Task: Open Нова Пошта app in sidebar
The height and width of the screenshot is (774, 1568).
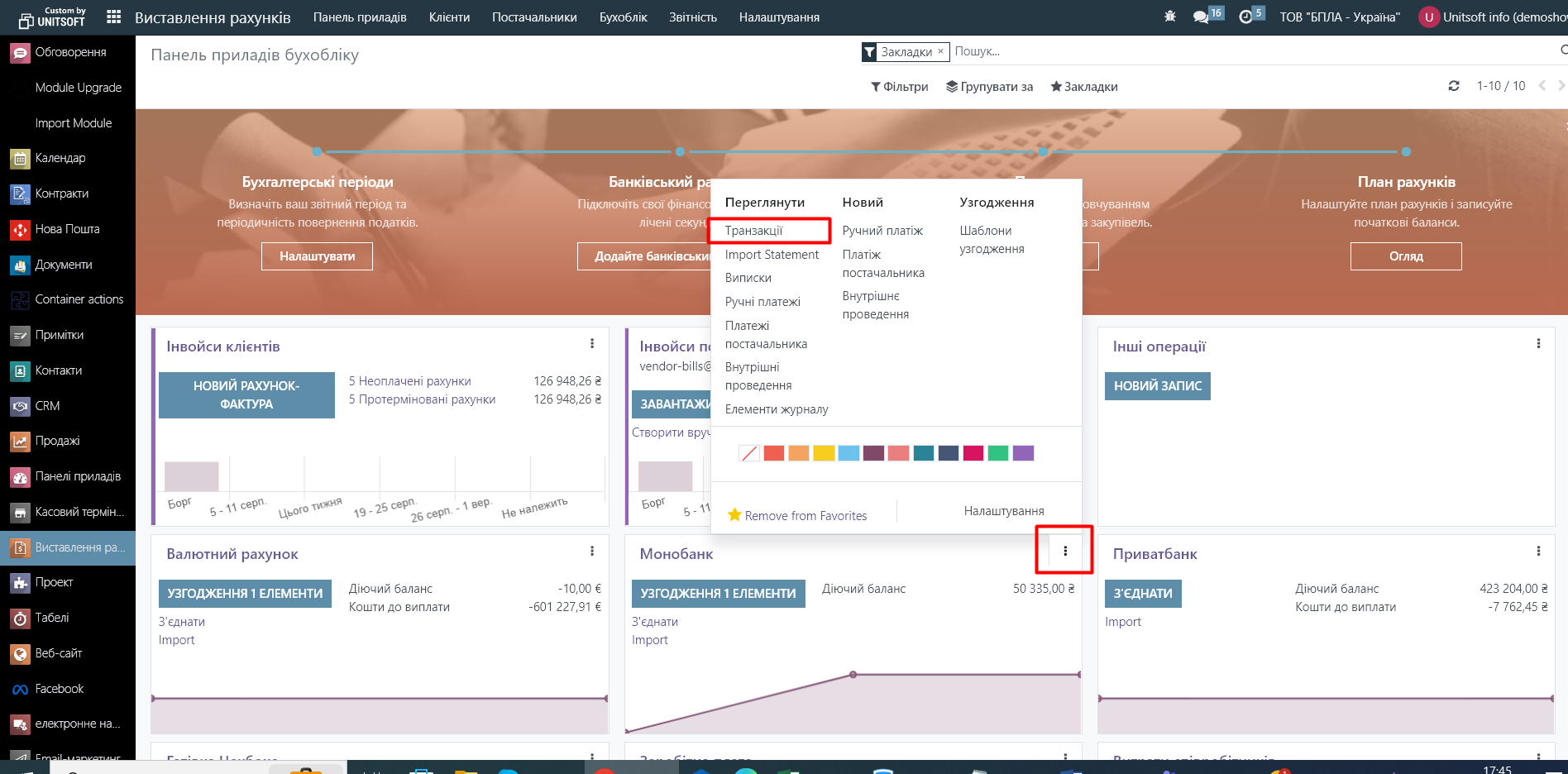Action: point(67,229)
